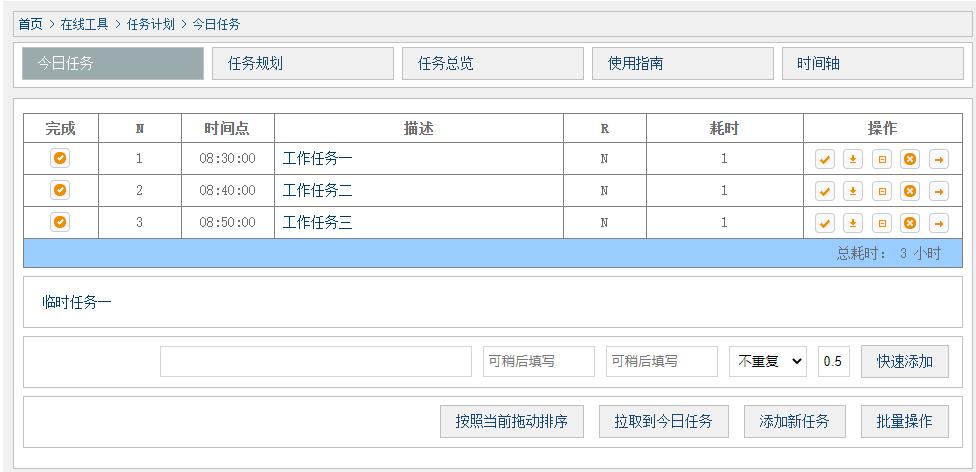Toggle 完成 checkbox for task 08:40:00
976x472 pixels.
(x=60, y=190)
